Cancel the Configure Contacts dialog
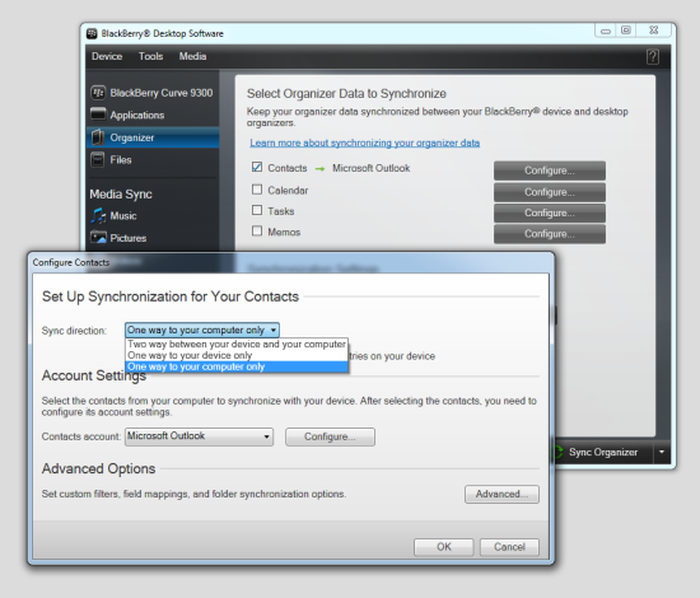The width and height of the screenshot is (700, 598). pyautogui.click(x=509, y=547)
